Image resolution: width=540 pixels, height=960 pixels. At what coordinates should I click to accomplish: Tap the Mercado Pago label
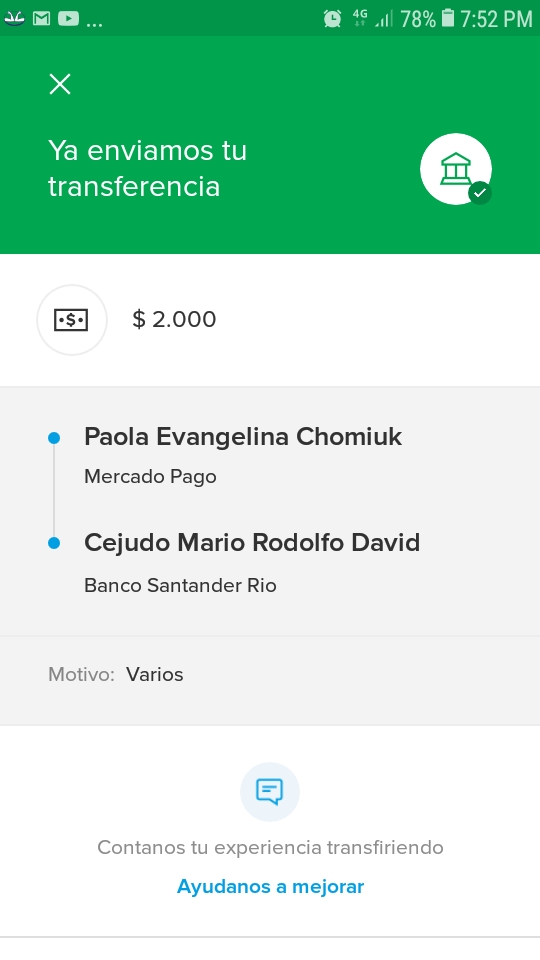[x=150, y=476]
